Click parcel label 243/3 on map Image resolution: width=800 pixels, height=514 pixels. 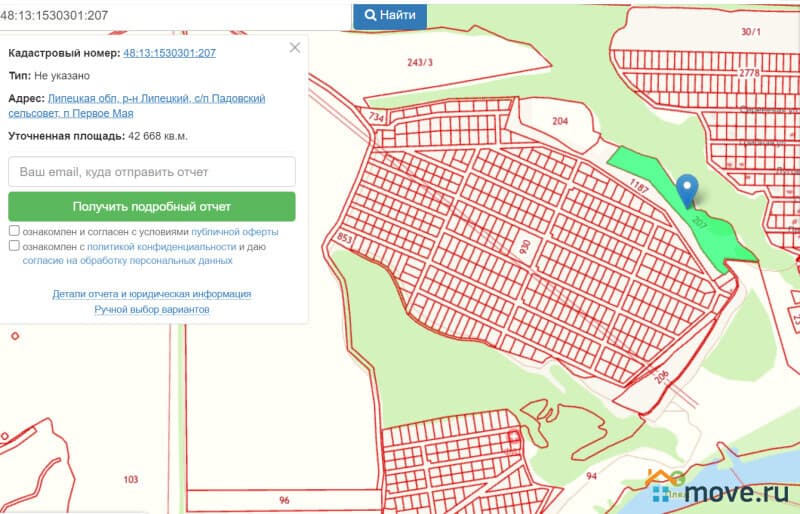pos(420,62)
